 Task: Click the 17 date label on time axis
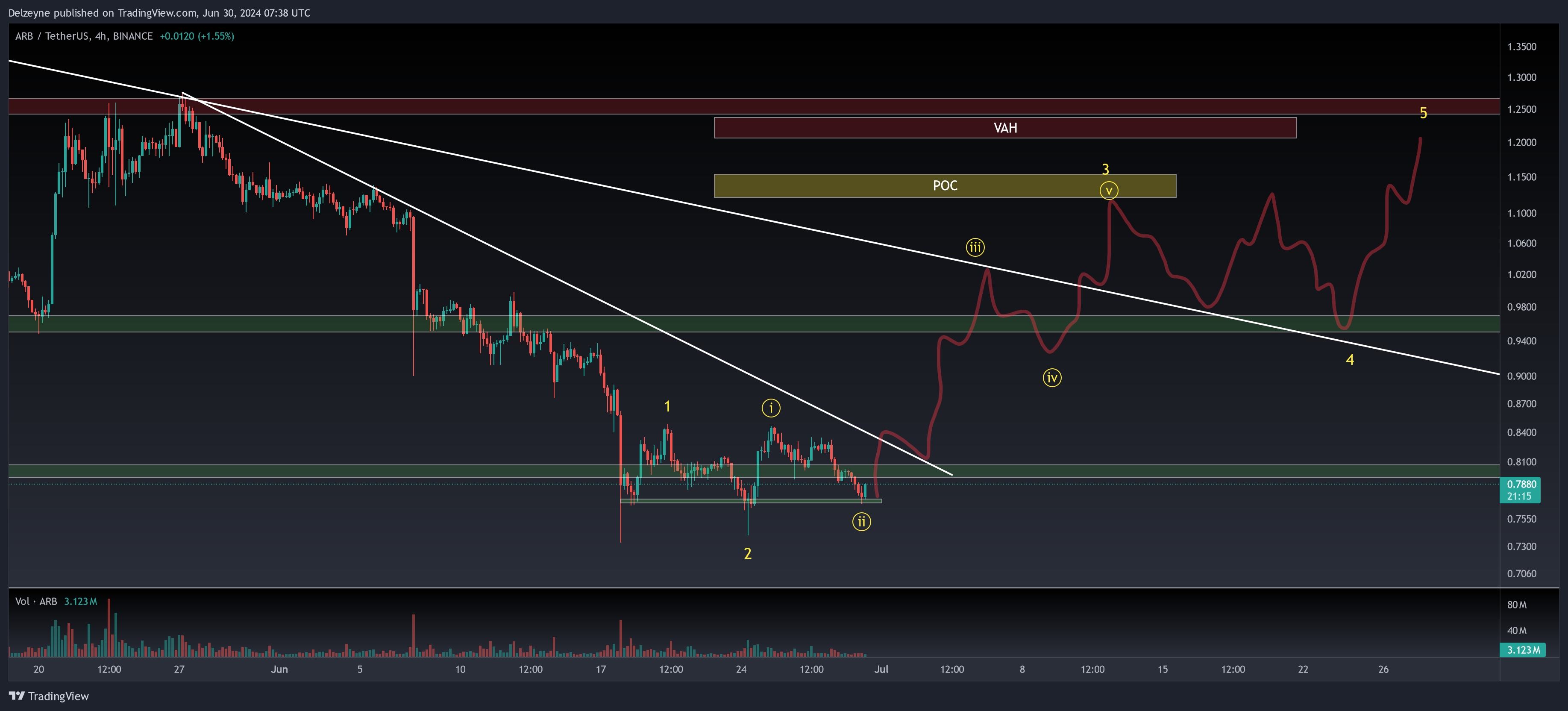click(x=601, y=669)
